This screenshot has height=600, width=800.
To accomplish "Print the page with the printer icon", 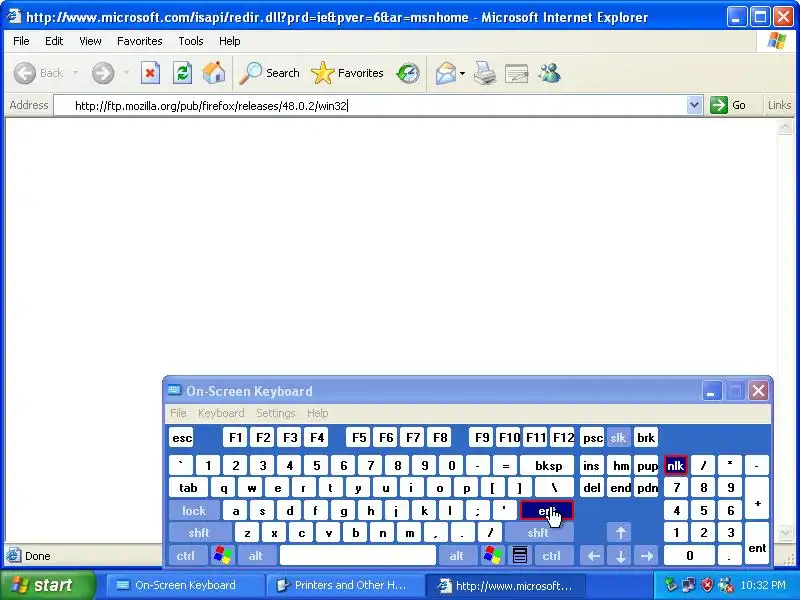I will tap(484, 73).
